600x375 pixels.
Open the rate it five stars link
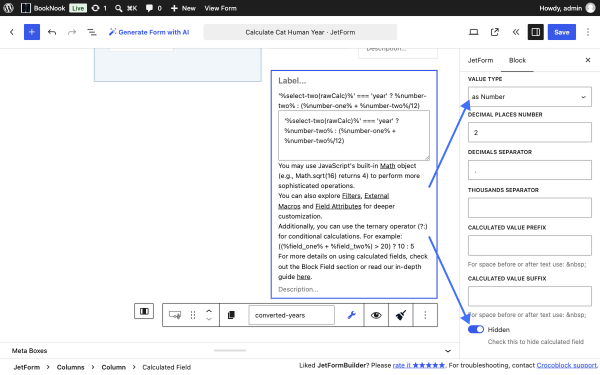click(x=419, y=365)
